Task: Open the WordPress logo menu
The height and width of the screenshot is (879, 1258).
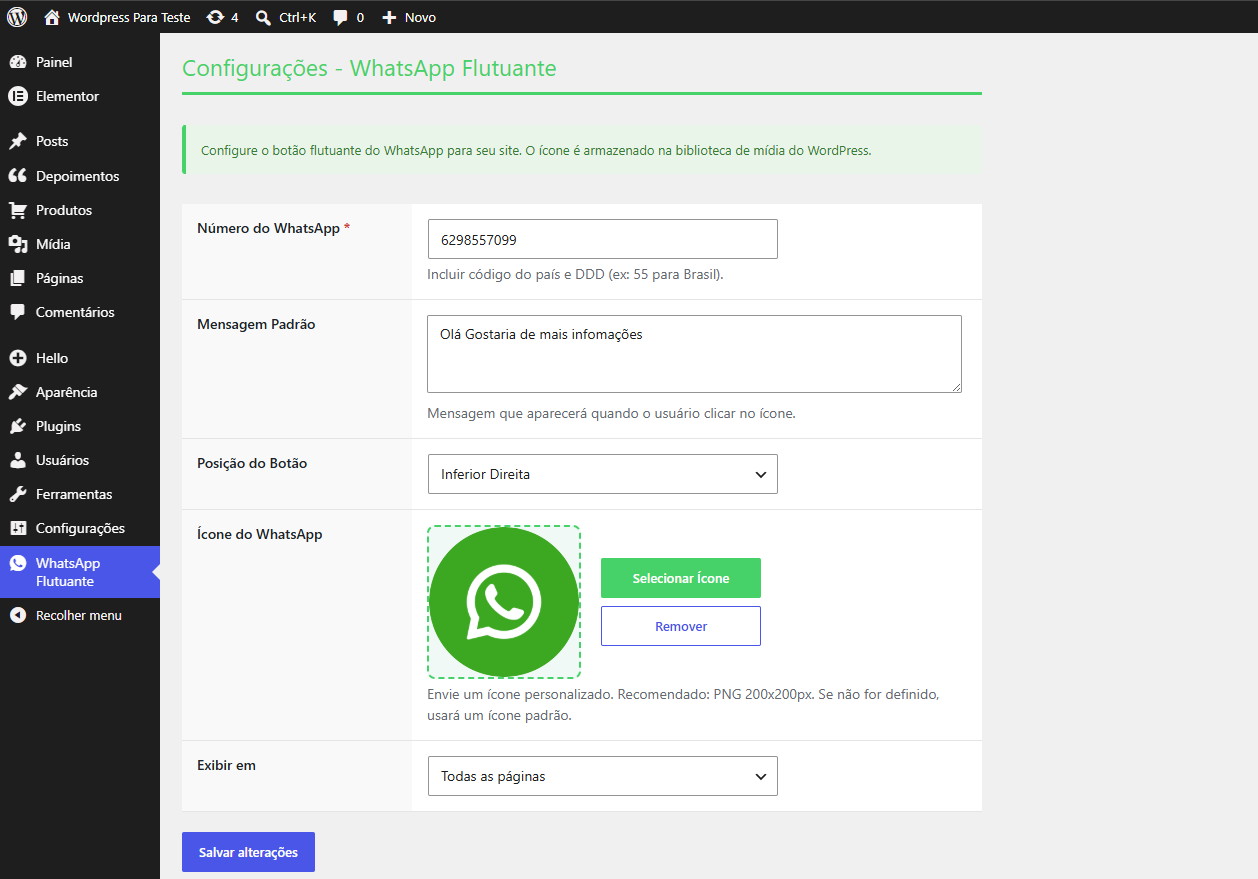Action: coord(17,17)
